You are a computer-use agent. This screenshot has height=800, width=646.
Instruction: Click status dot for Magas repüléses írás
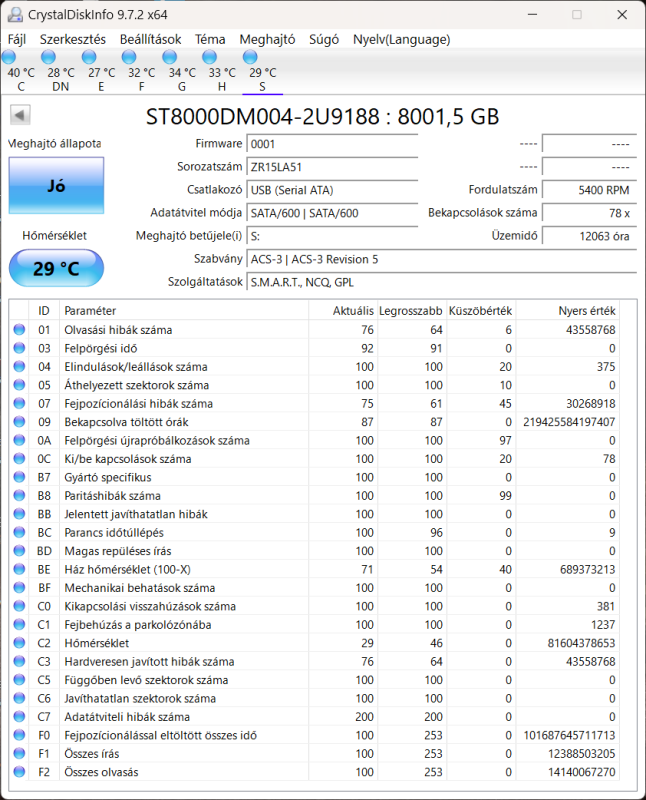[x=19, y=551]
